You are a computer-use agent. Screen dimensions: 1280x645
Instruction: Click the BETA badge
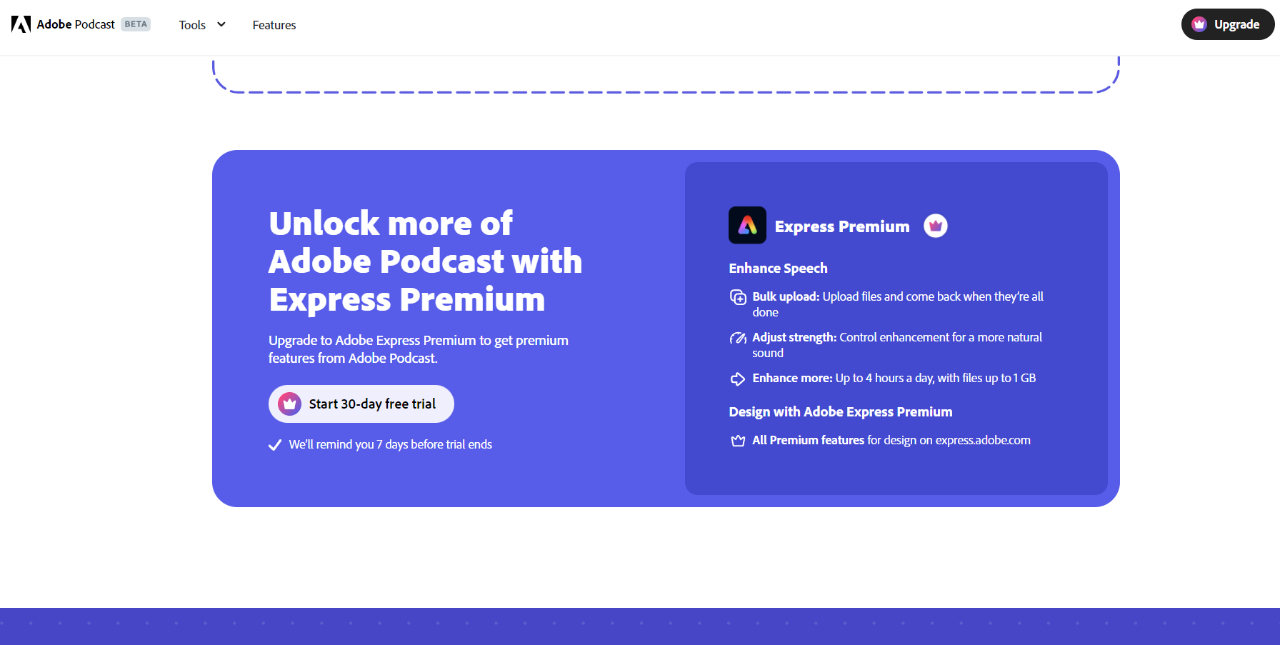(136, 24)
